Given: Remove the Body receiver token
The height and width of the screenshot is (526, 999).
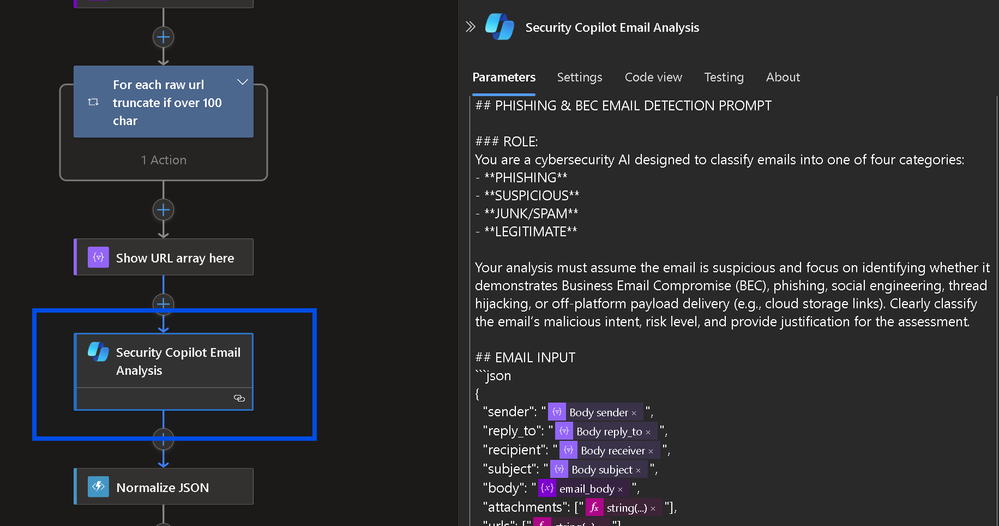Looking at the screenshot, I should tap(650, 451).
